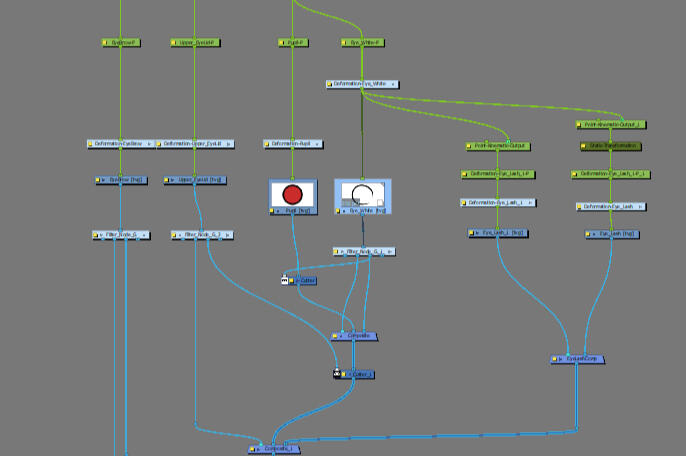Screen dimensions: 686x456
Task: Click the Cutter_1 node's inverted icon
Action: click(x=338, y=374)
